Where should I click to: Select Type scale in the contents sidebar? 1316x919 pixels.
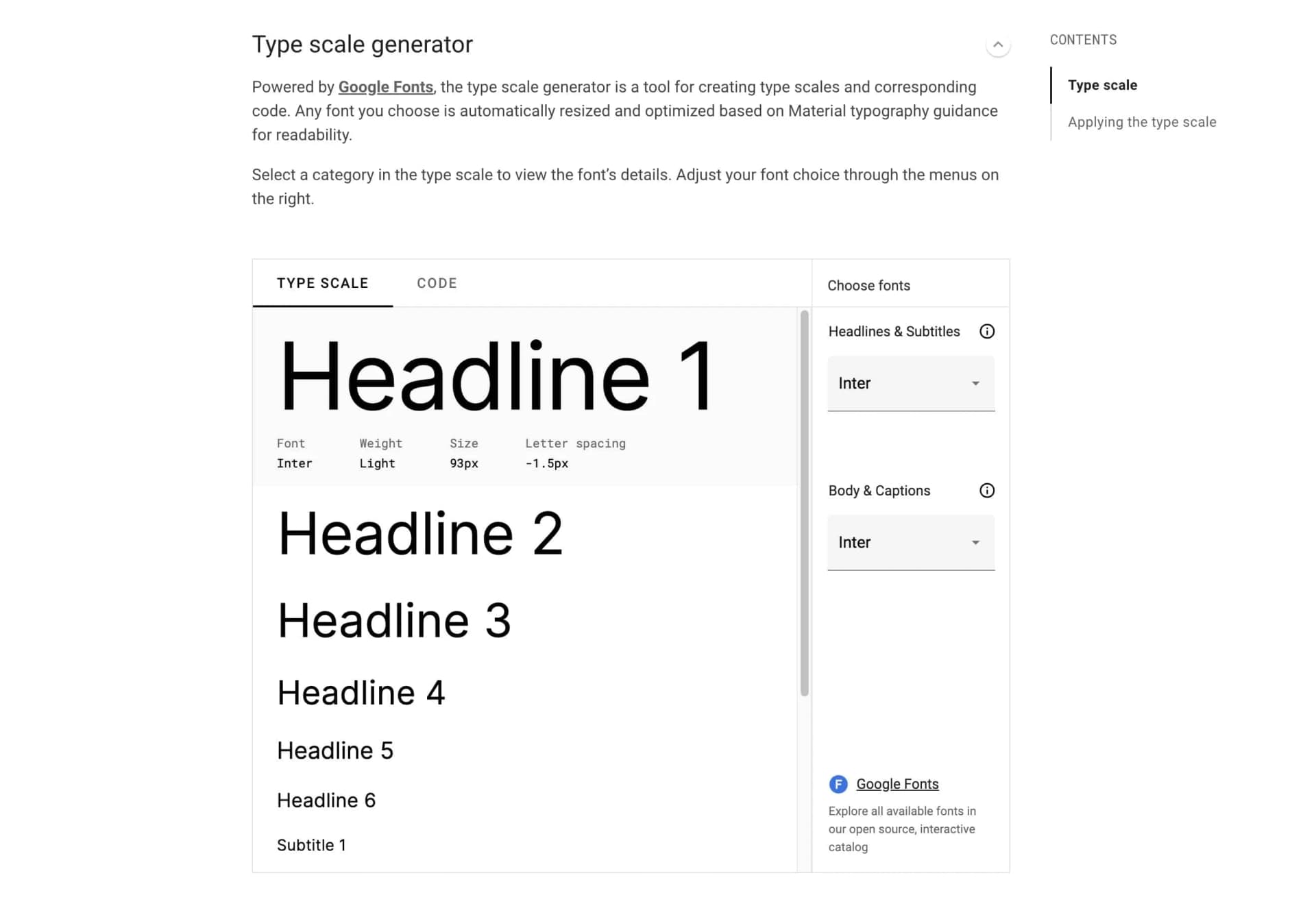(1101, 85)
